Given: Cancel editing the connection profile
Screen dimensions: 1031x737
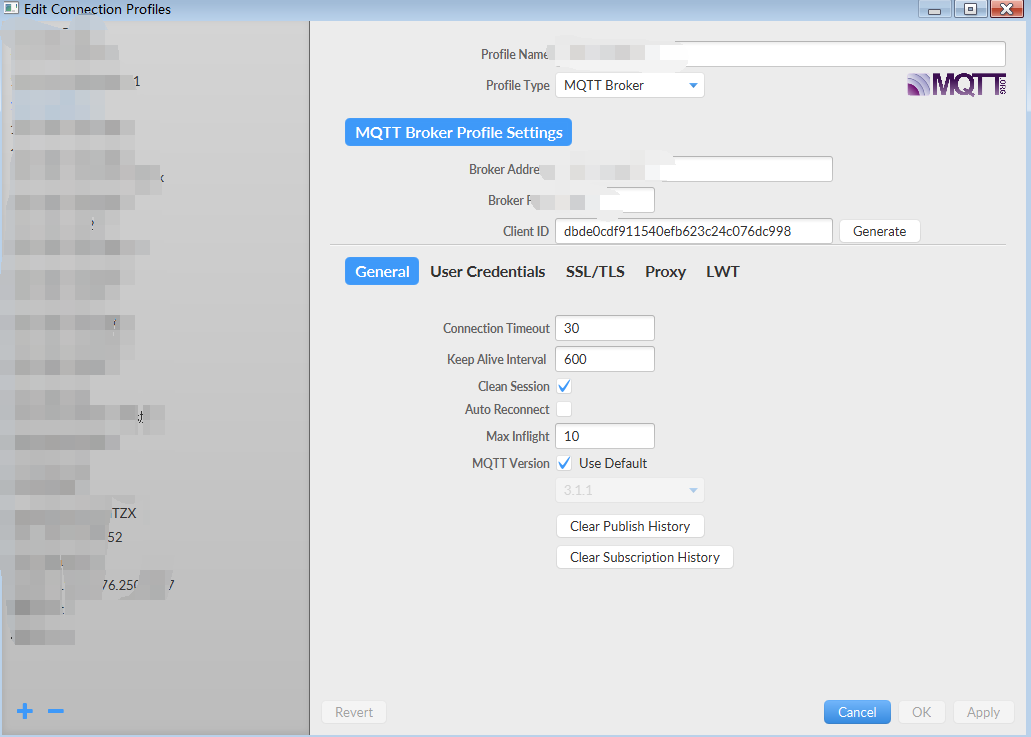Looking at the screenshot, I should (x=857, y=711).
